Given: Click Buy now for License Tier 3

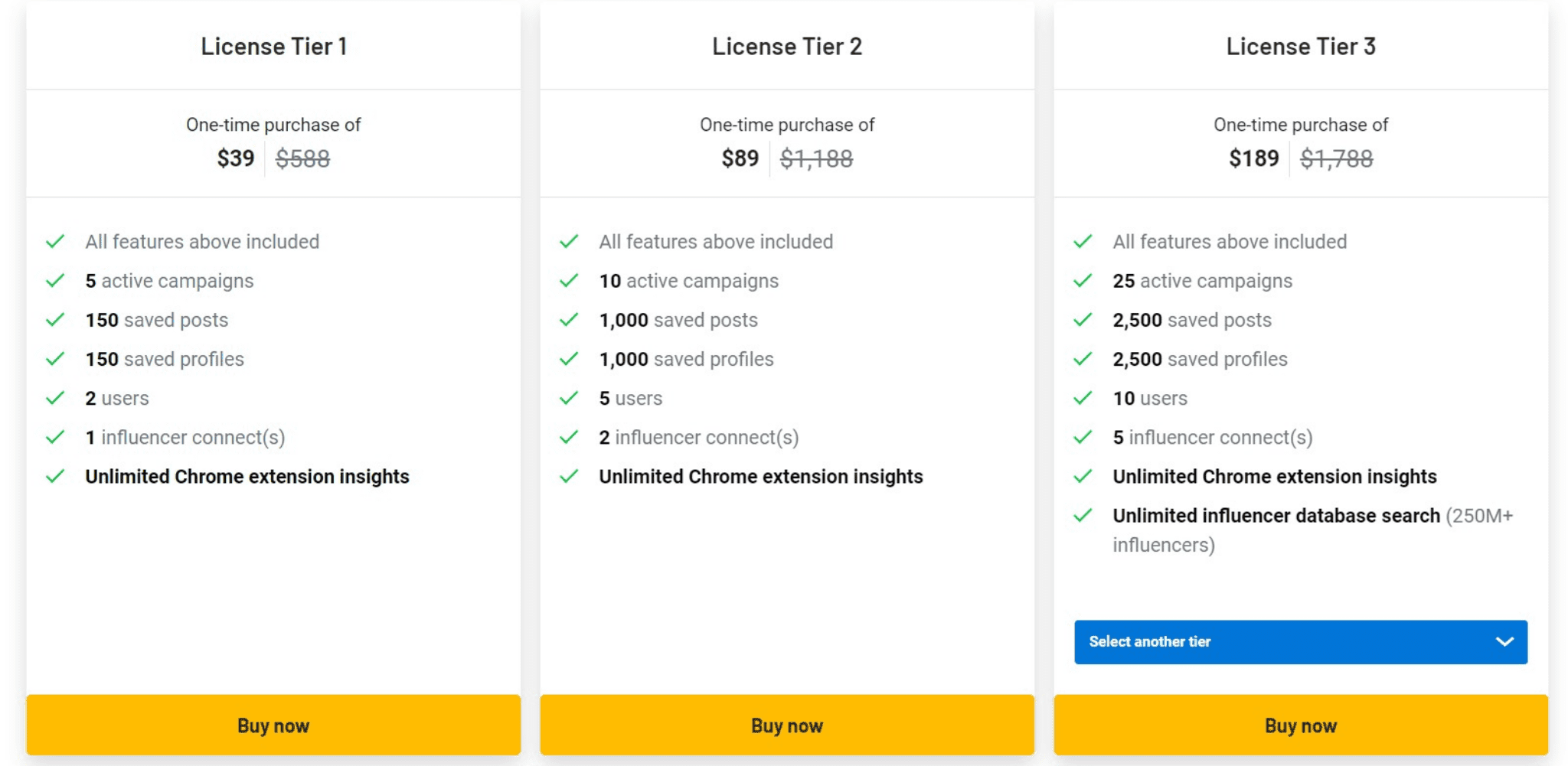Looking at the screenshot, I should point(1301,725).
